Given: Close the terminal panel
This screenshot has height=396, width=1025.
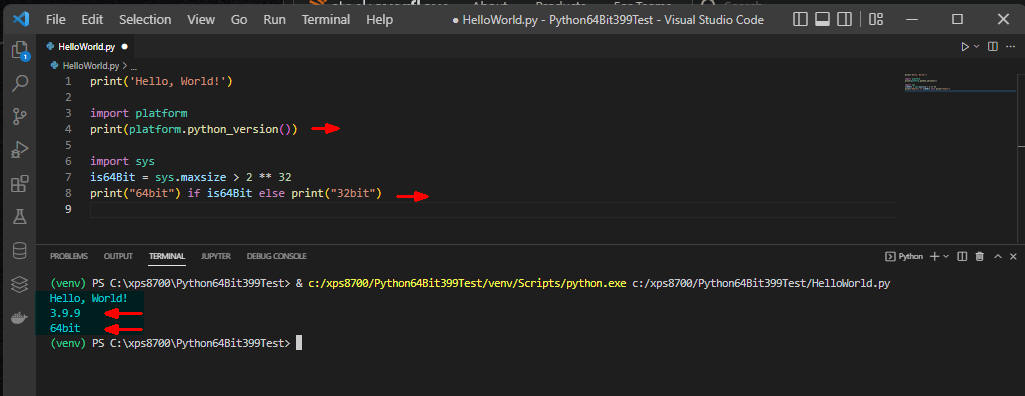Looking at the screenshot, I should pos(1013,256).
